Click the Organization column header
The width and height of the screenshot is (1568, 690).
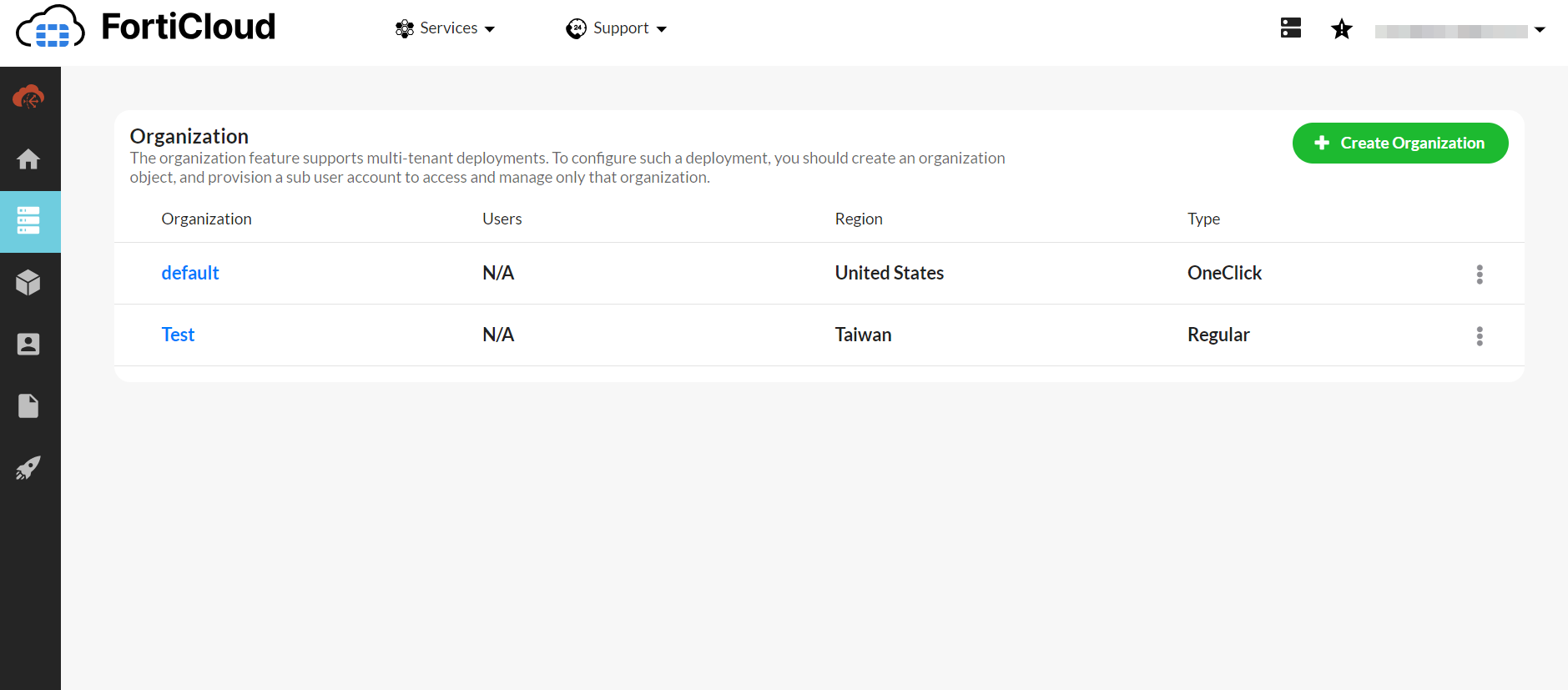206,219
